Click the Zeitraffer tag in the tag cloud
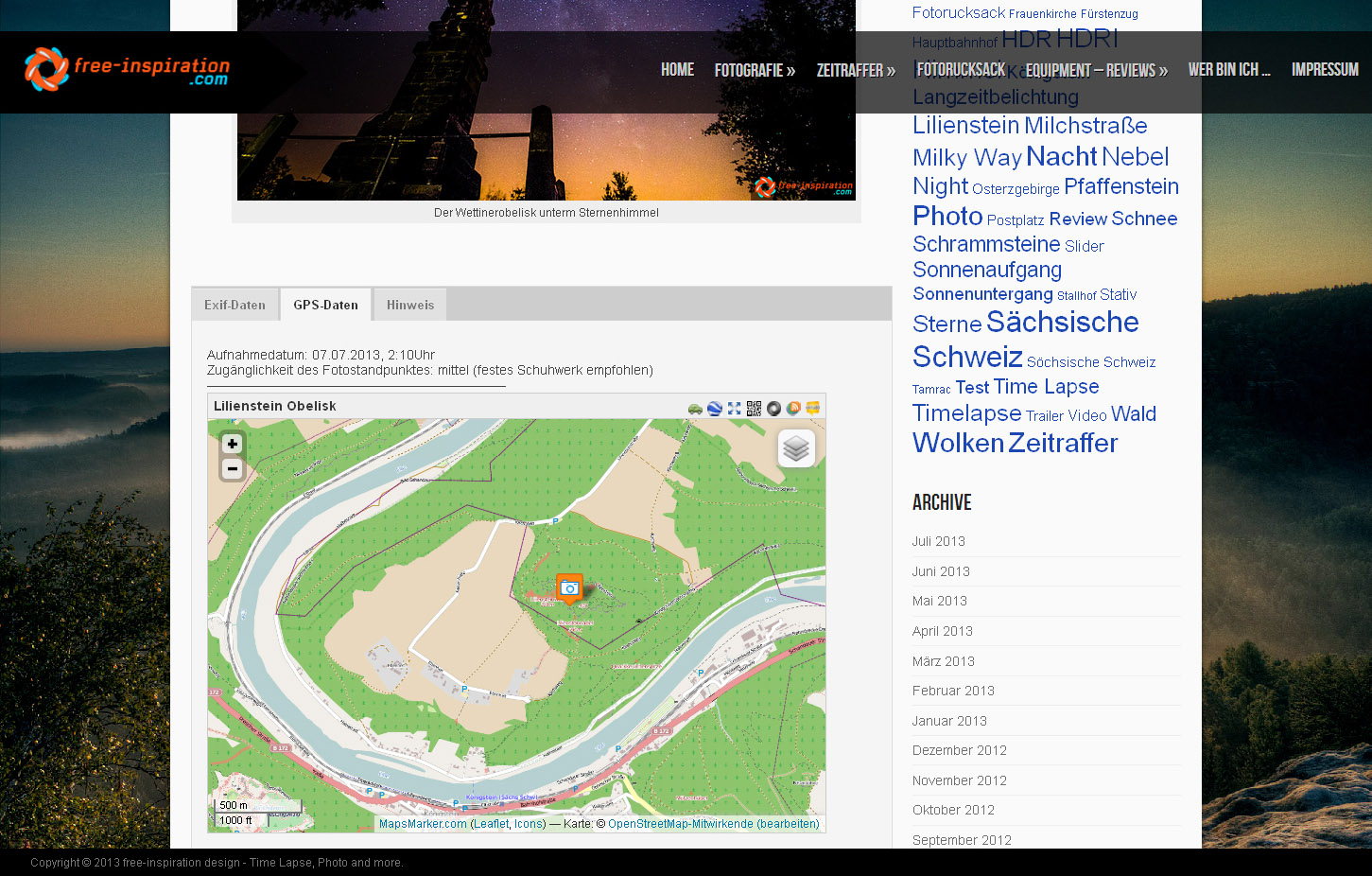 1063,443
